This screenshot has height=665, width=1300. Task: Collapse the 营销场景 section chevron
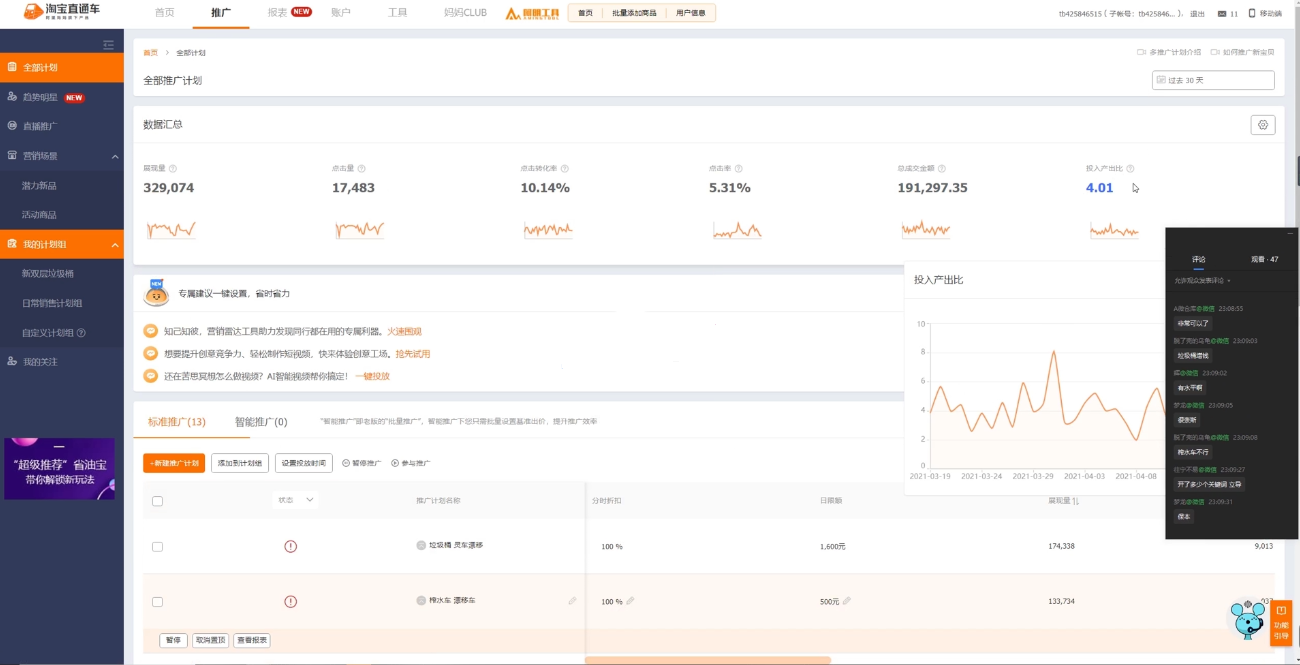[x=114, y=156]
